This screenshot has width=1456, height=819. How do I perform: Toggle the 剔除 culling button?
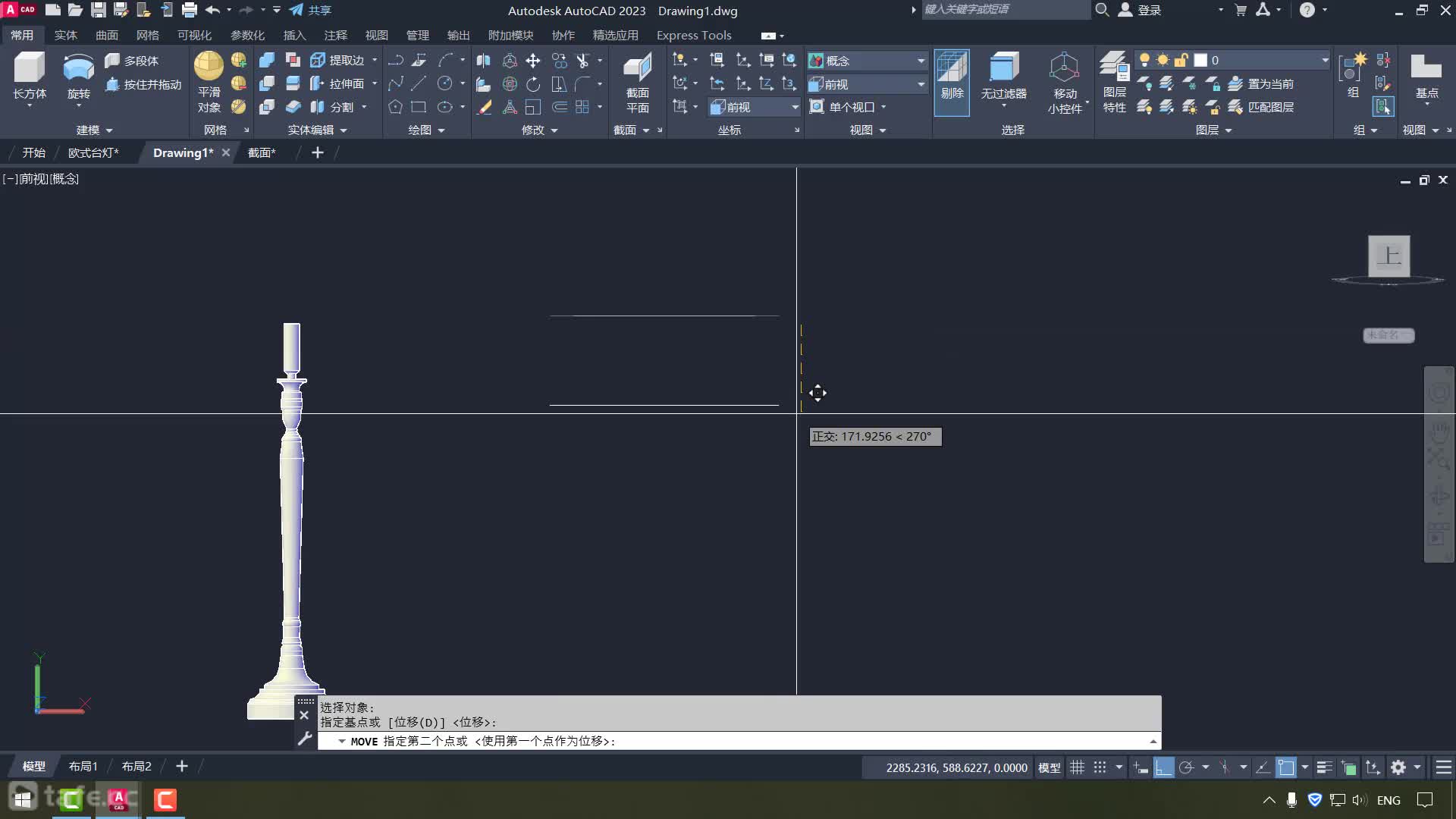tap(952, 82)
